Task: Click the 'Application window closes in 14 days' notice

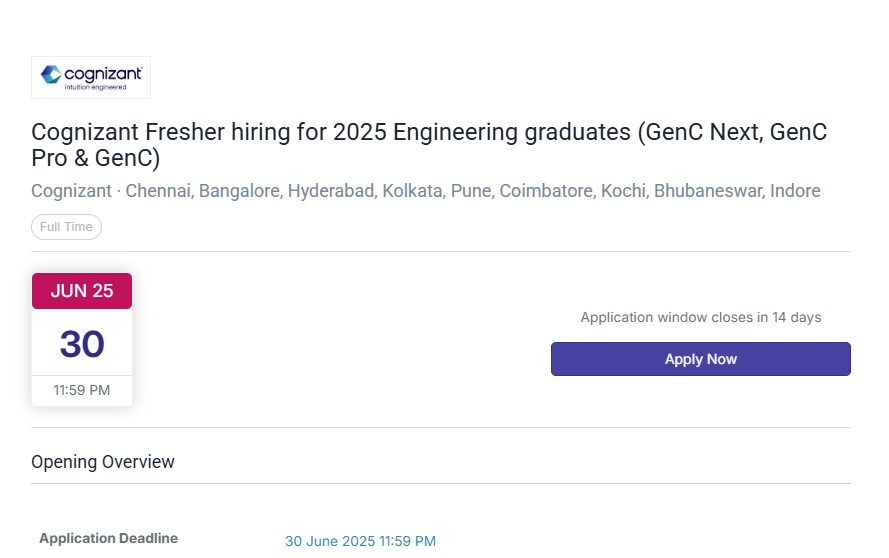Action: point(701,317)
